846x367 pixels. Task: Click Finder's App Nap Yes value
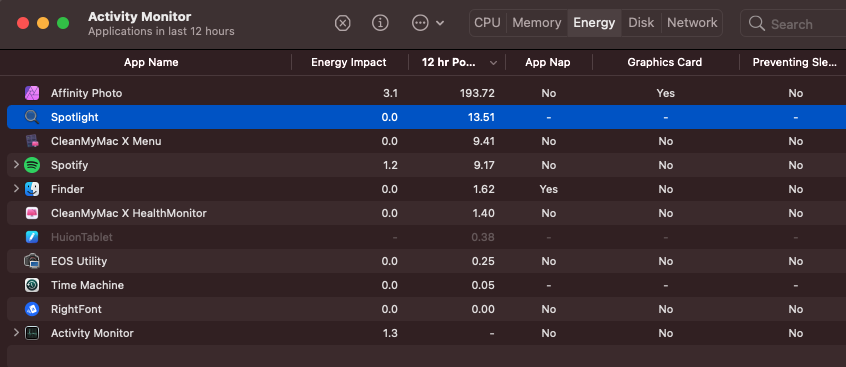pos(548,189)
